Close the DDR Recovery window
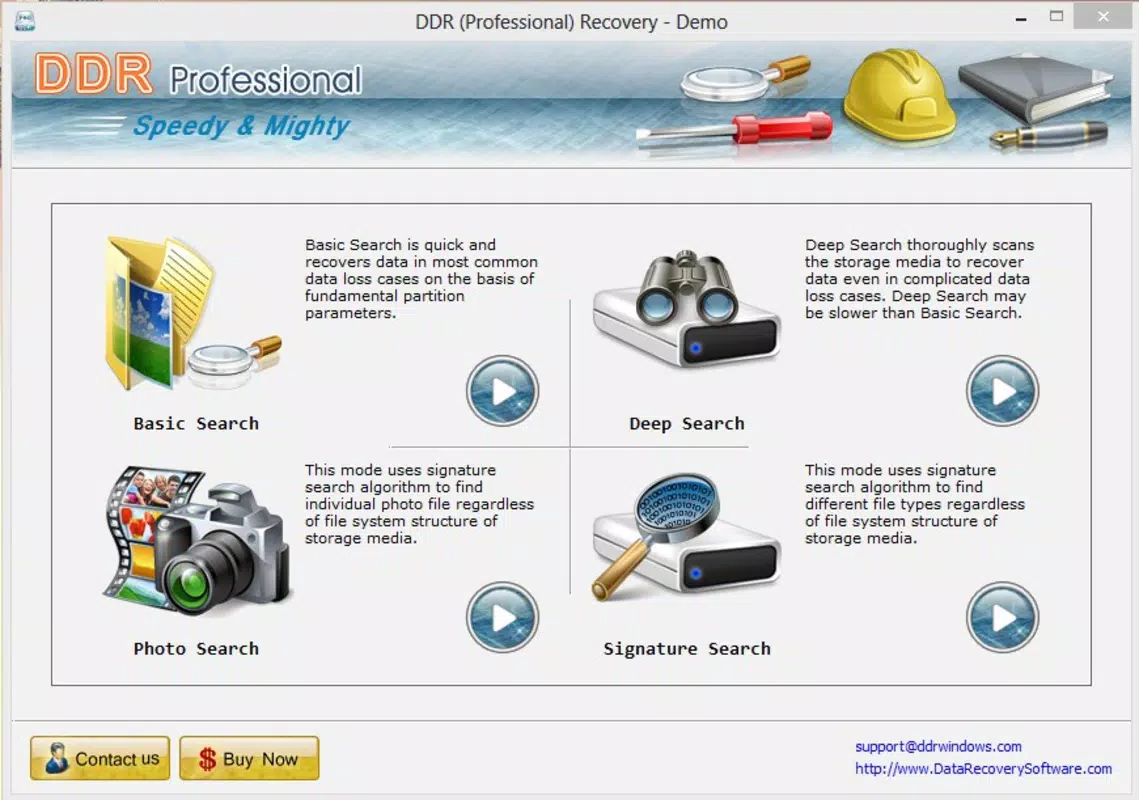The image size is (1139, 800). (1103, 16)
